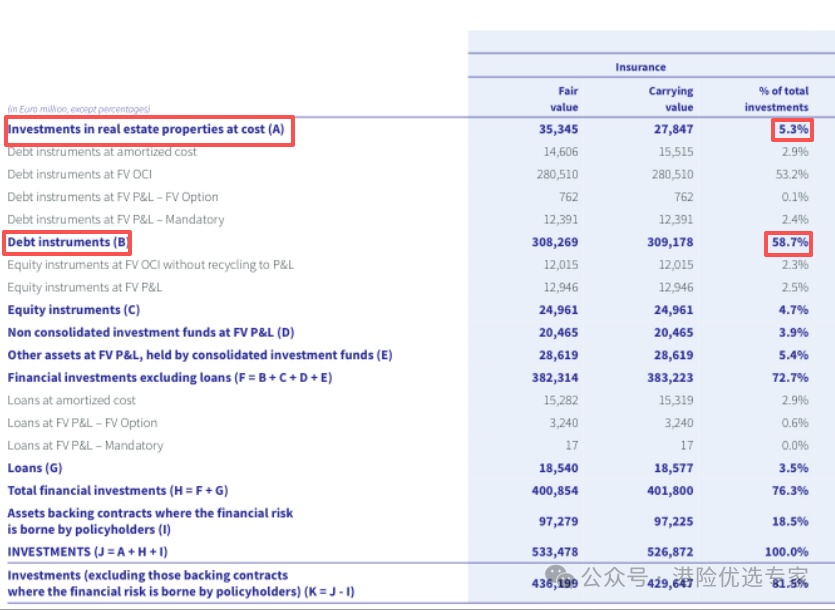Click the 'Carrying value' column header
This screenshot has height=610, width=835.
tap(671, 99)
